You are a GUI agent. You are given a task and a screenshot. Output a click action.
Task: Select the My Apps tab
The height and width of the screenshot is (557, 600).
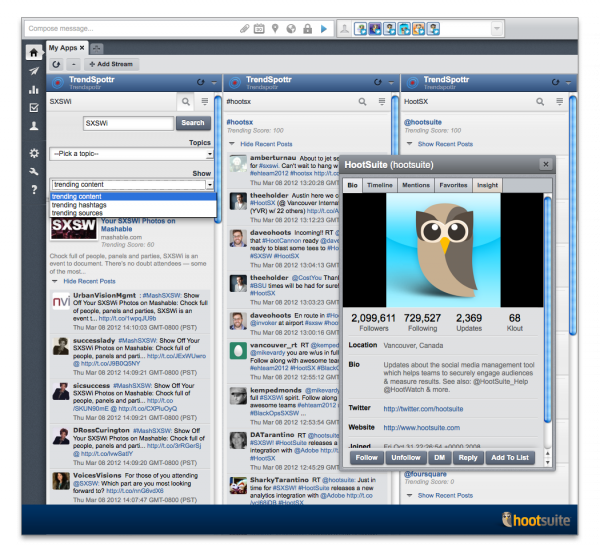click(67, 48)
